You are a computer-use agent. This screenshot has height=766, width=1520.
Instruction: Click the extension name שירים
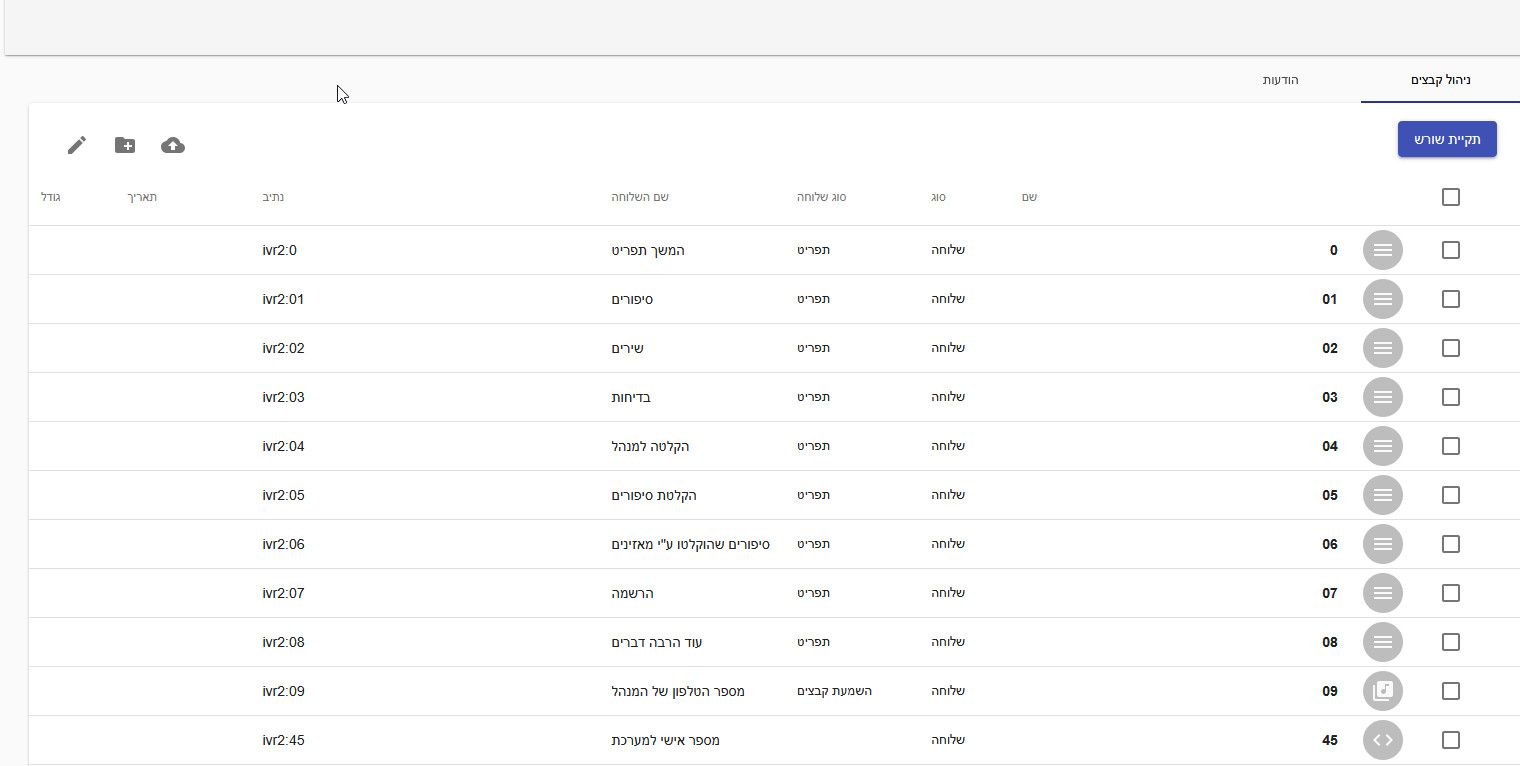[x=627, y=348]
